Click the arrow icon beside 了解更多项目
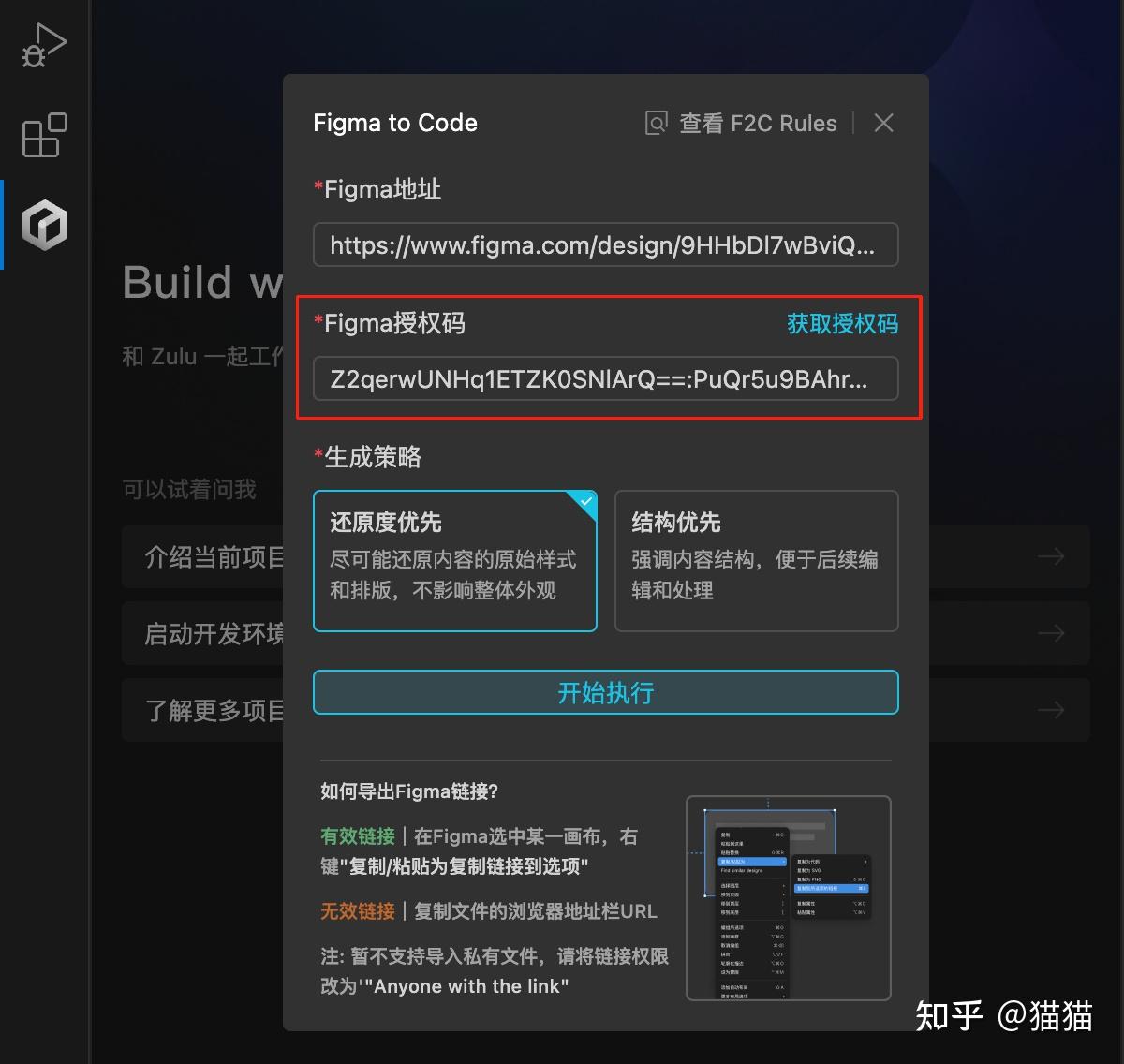The height and width of the screenshot is (1064, 1124). (x=1051, y=710)
